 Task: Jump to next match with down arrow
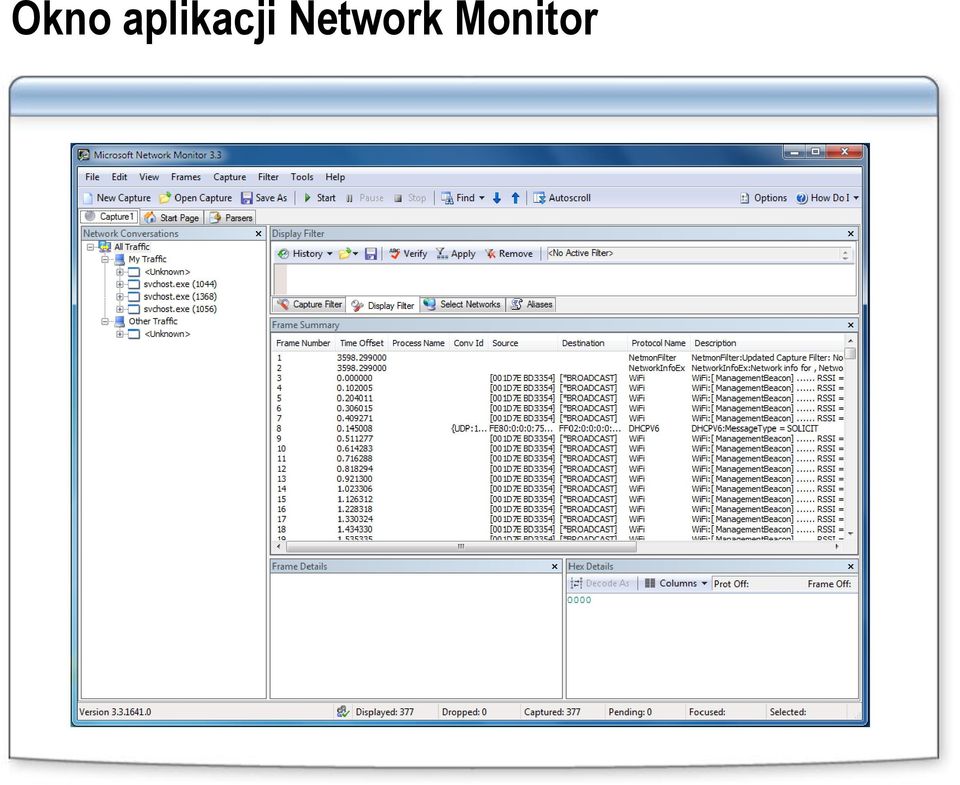tap(497, 198)
